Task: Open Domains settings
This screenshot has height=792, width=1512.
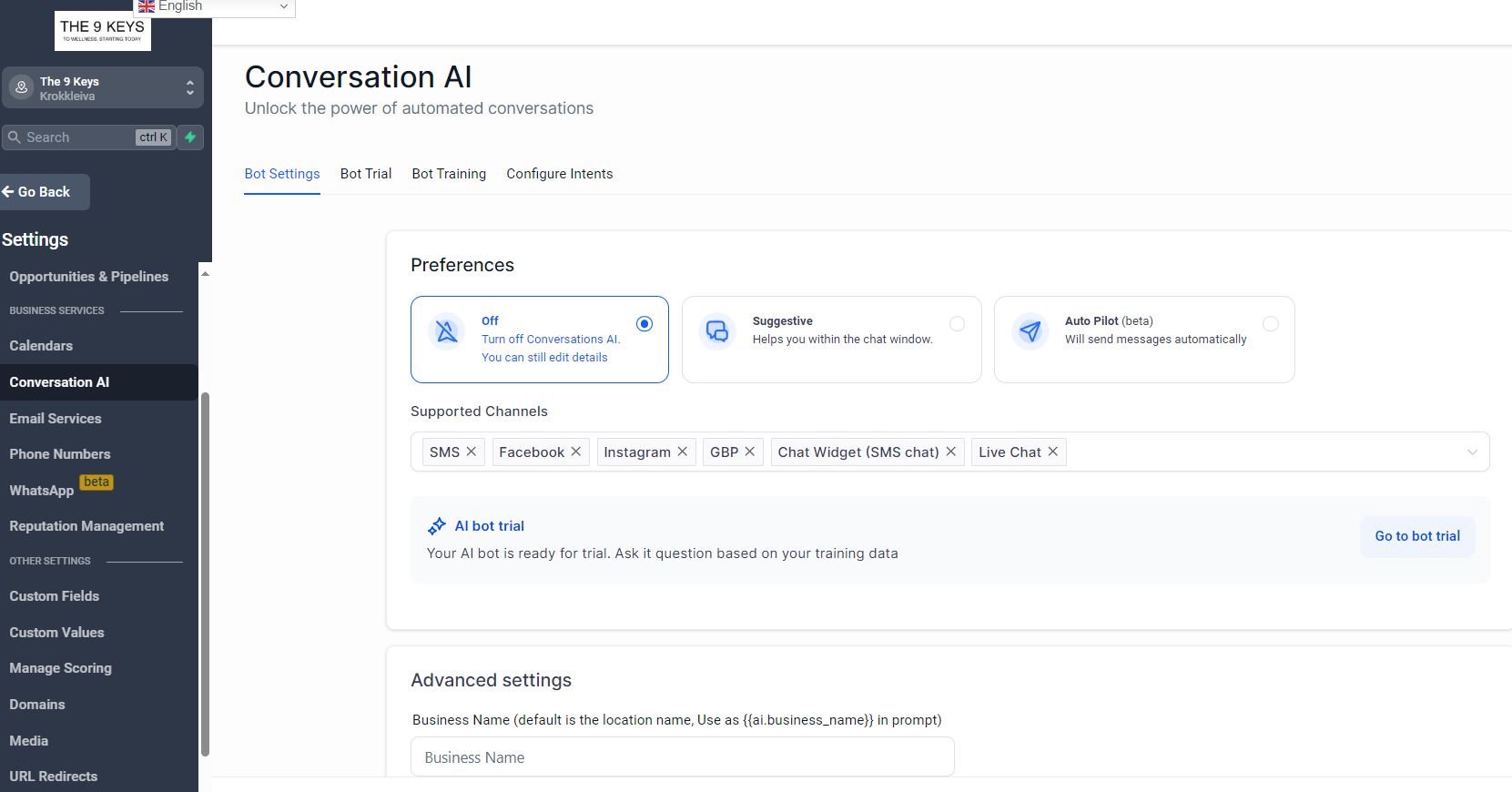Action: 37,705
